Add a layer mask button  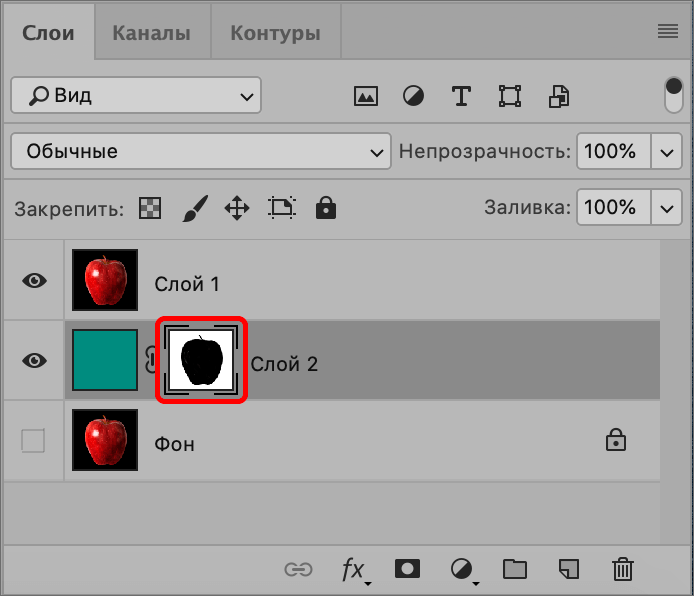tap(407, 569)
